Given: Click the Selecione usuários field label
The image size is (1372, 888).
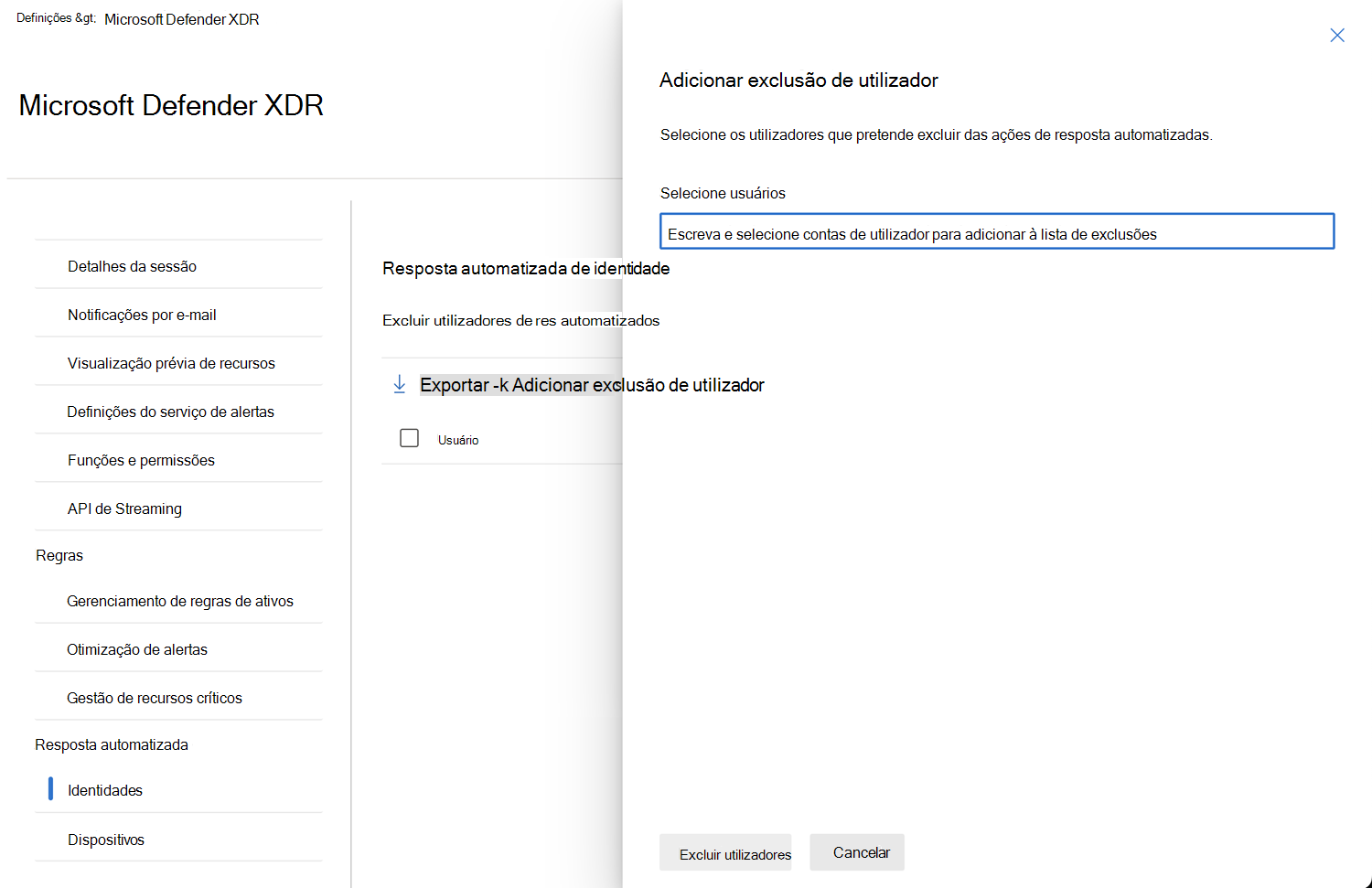Looking at the screenshot, I should pos(723,193).
